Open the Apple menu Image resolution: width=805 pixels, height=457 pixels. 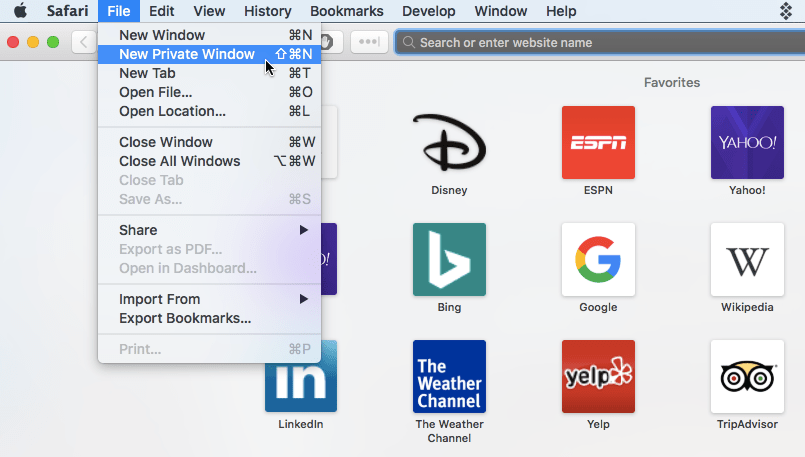click(20, 11)
